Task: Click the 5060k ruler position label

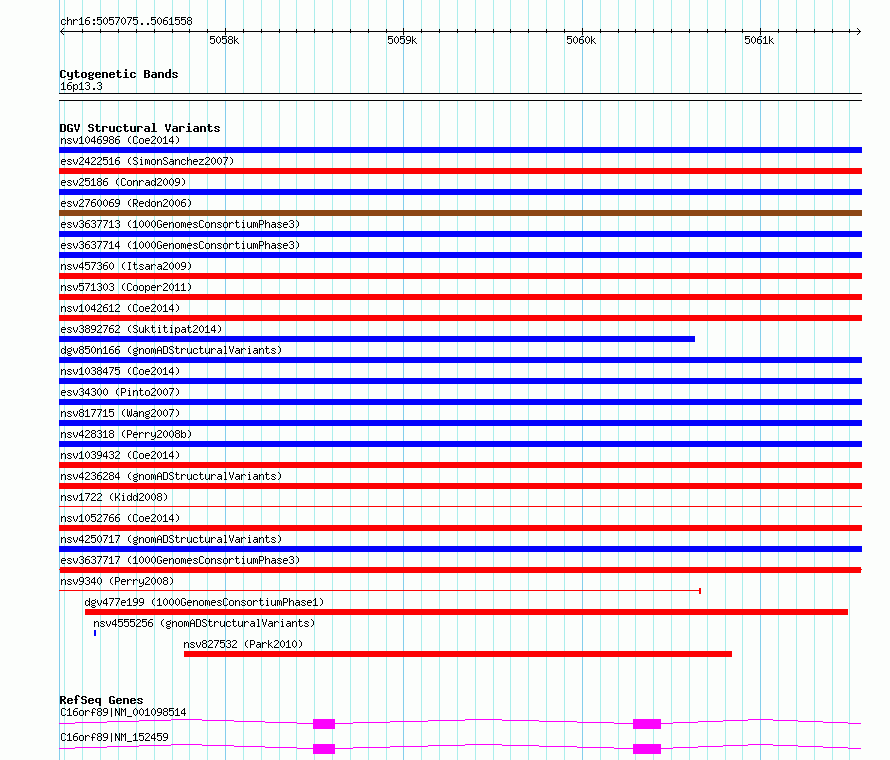Action: point(581,40)
